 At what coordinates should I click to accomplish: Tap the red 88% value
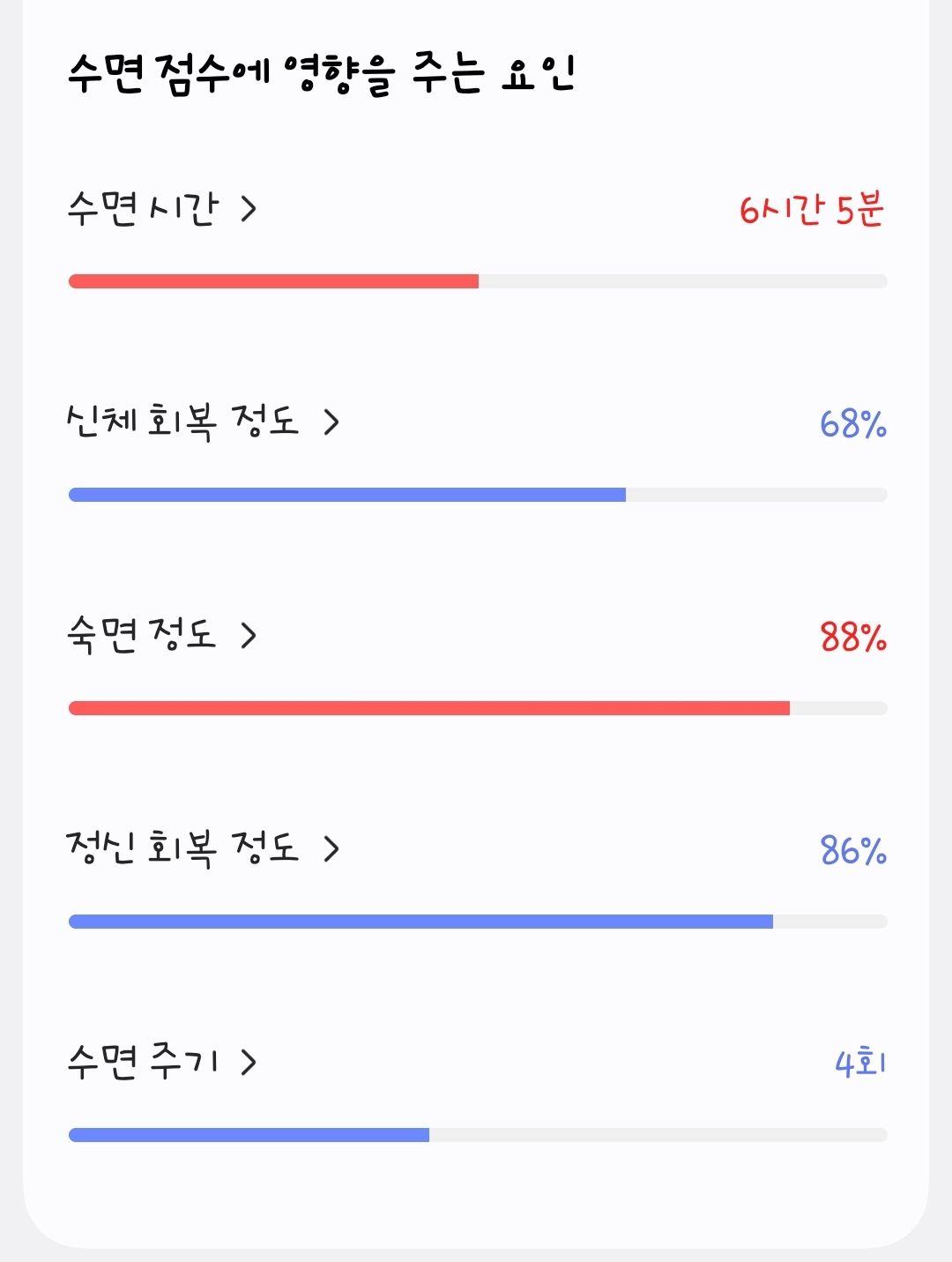tap(853, 637)
